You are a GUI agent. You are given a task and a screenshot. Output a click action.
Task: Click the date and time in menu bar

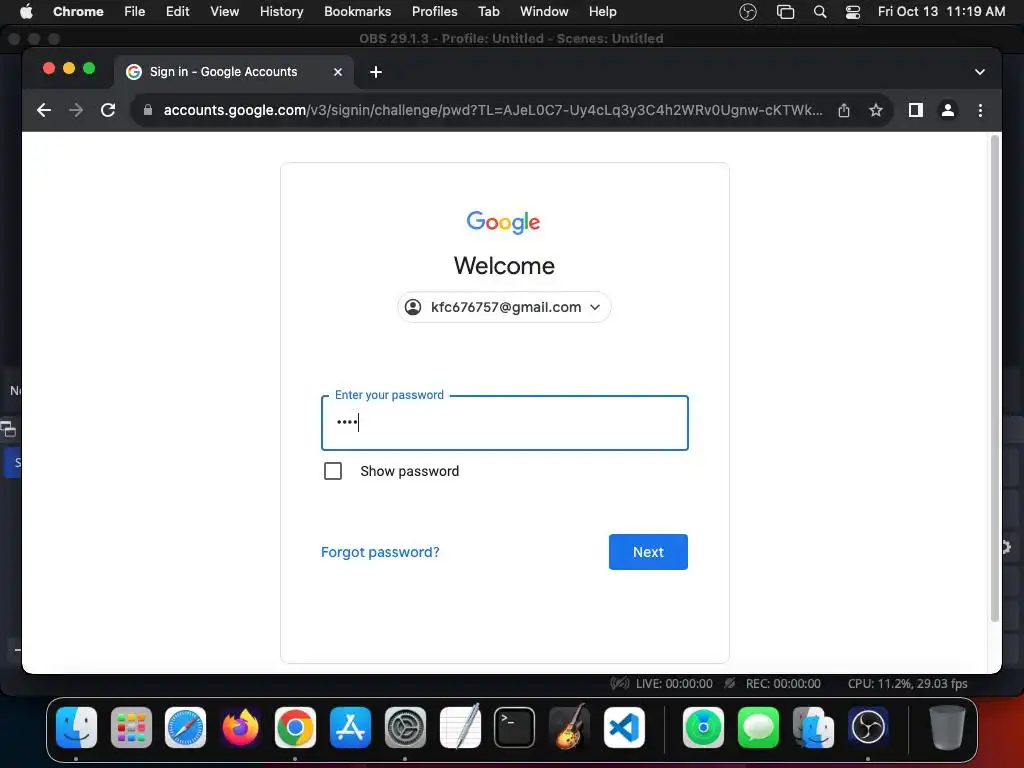941,11
